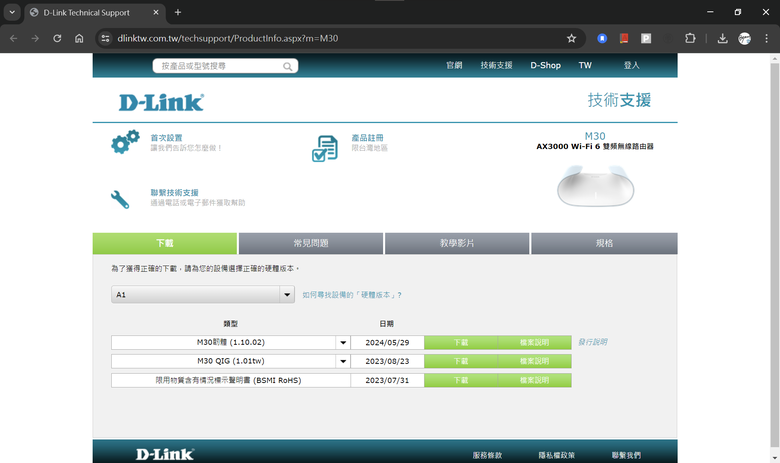
Task: Download M30 firmware 1.10.02
Action: click(461, 342)
